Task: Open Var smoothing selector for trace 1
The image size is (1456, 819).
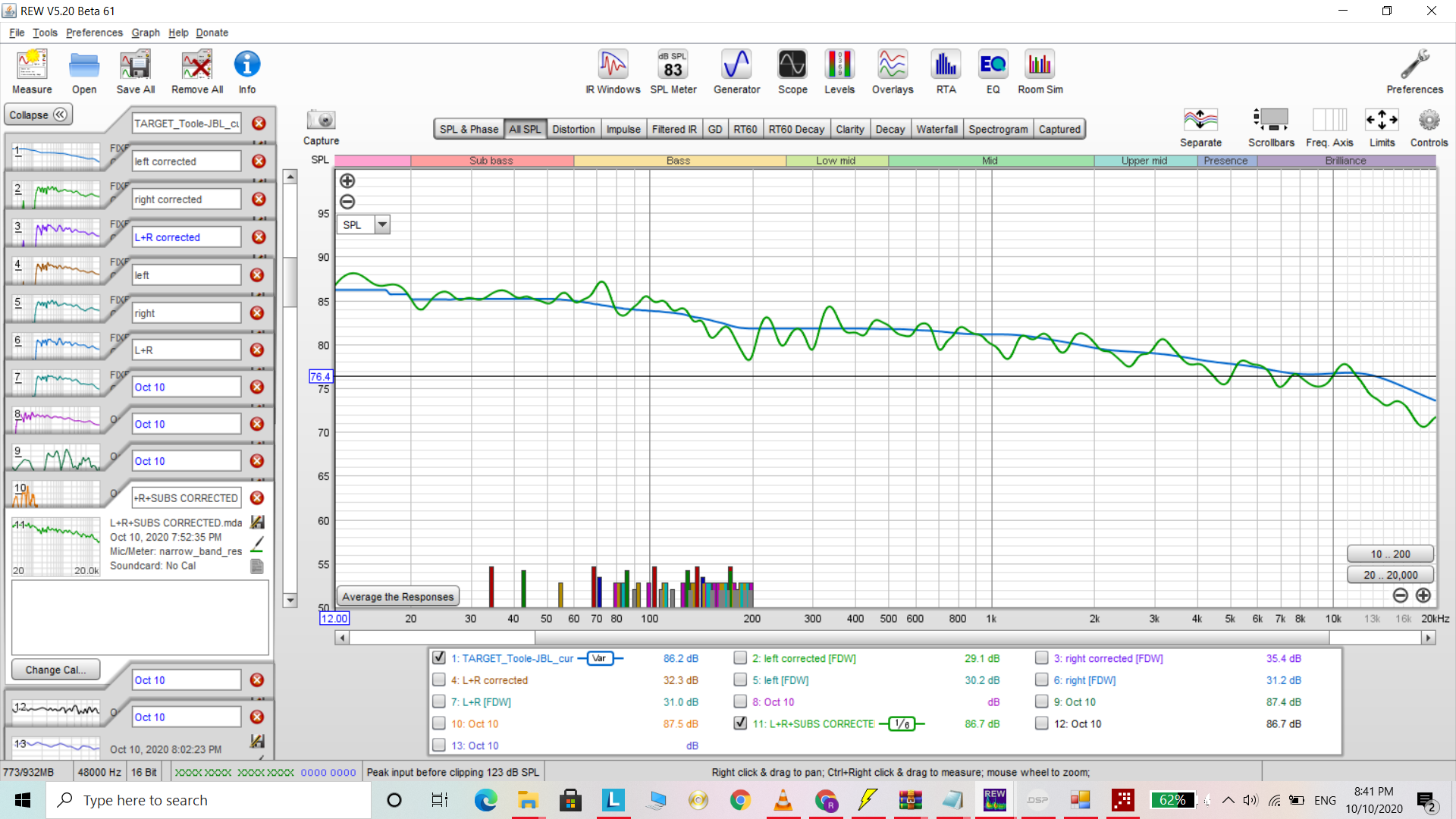Action: (x=599, y=658)
